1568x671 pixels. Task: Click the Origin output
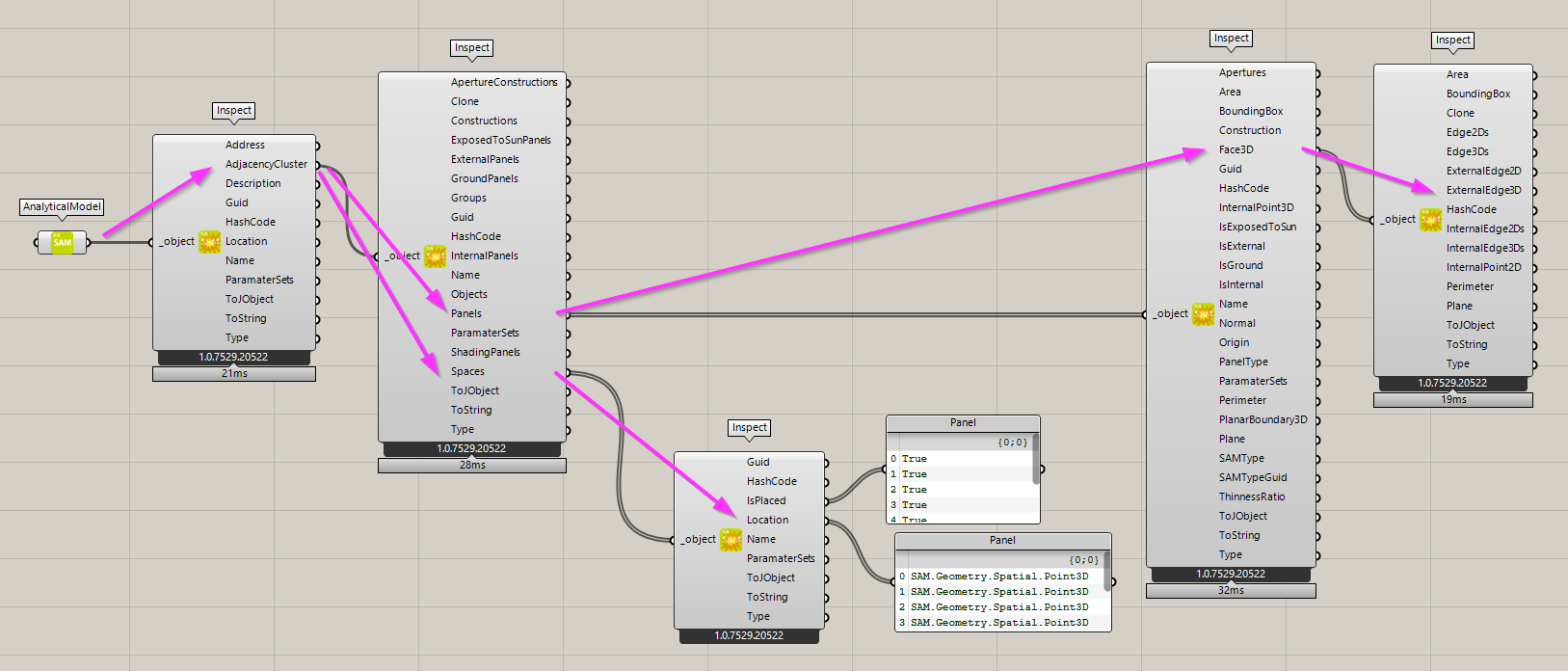click(x=1235, y=343)
